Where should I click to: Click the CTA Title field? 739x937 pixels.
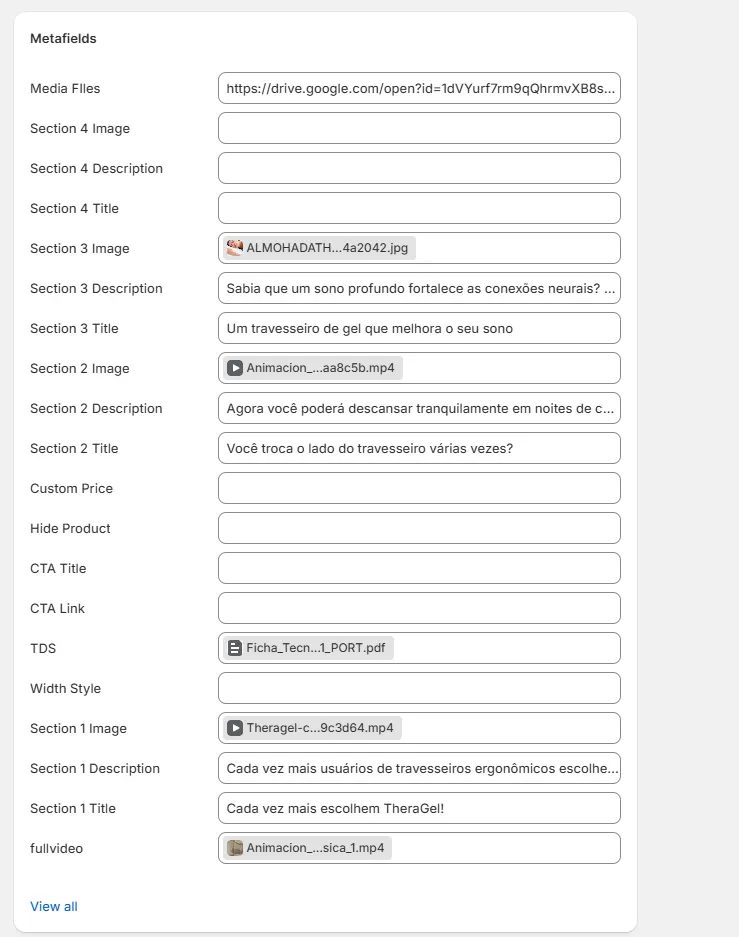(x=419, y=568)
